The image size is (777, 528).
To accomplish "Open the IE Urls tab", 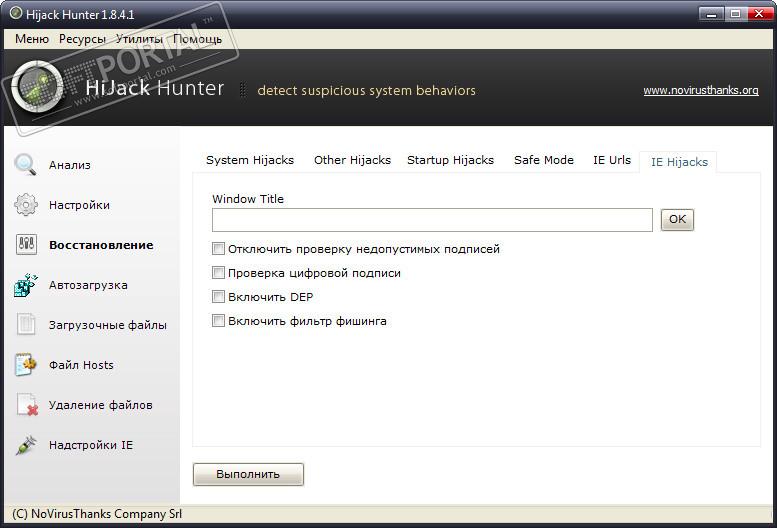I will [612, 160].
